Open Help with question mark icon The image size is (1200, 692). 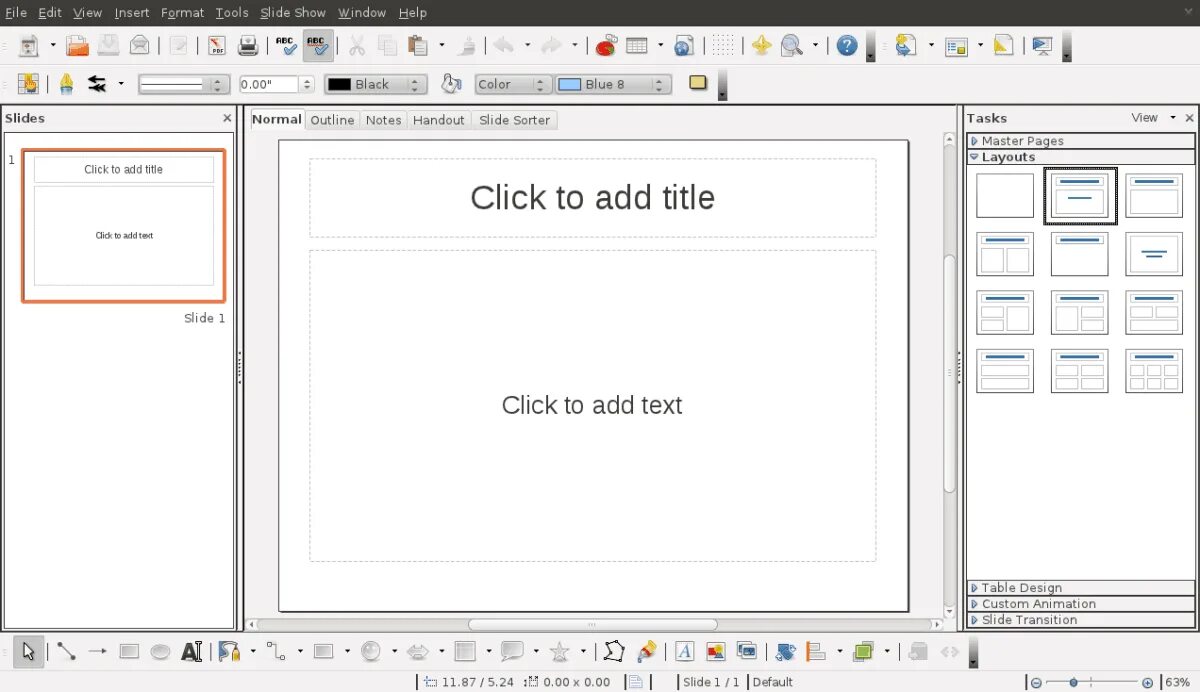847,46
